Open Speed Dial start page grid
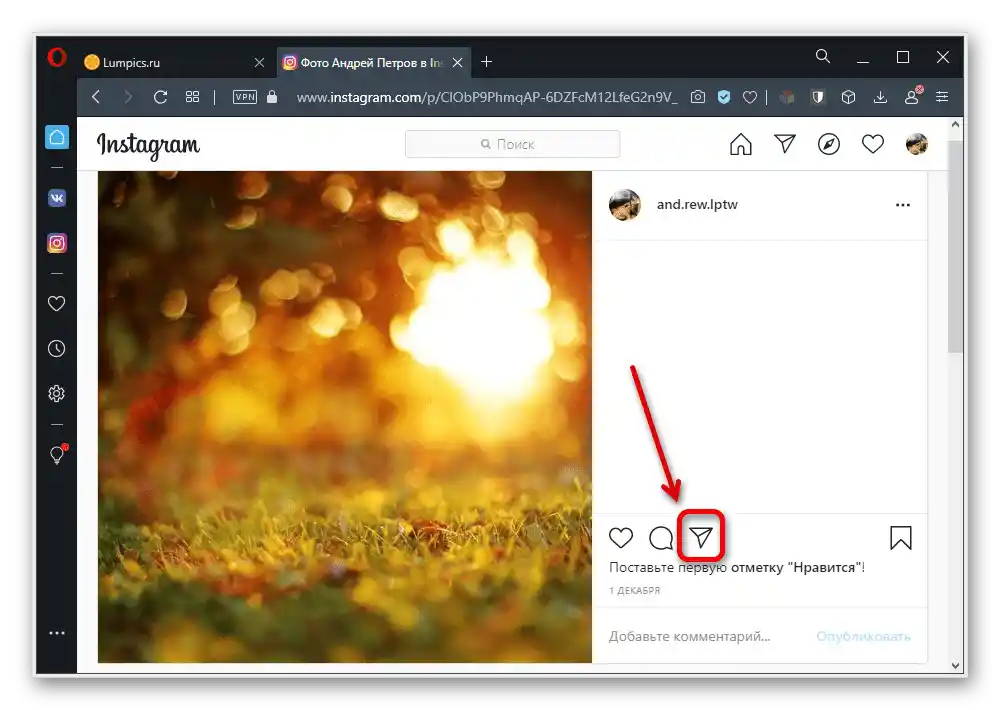 [192, 97]
